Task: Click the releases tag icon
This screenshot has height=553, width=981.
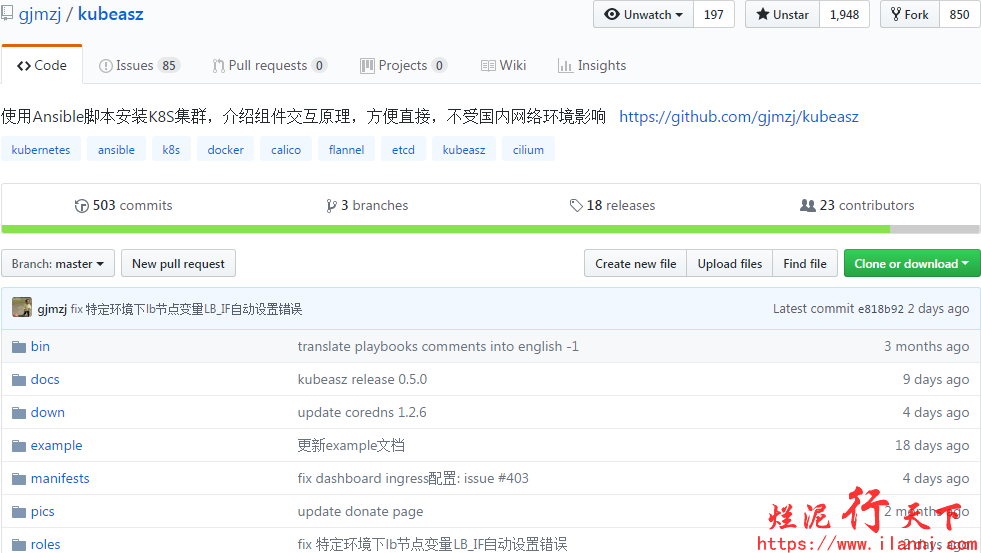Action: pyautogui.click(x=576, y=206)
